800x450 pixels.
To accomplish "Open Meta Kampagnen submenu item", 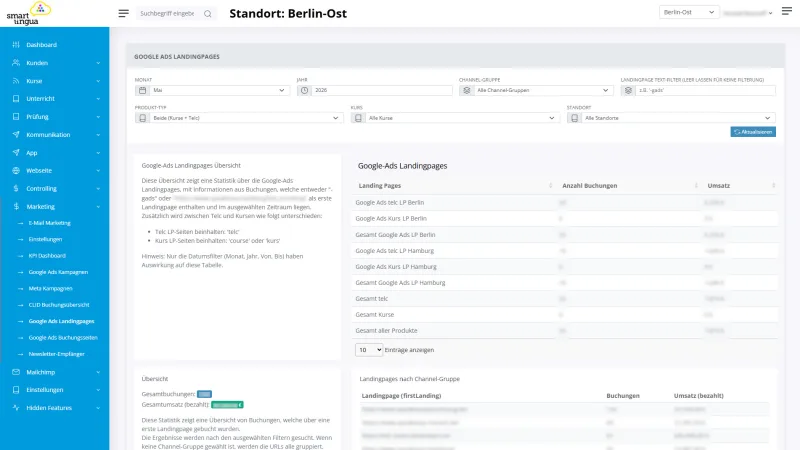I will click(51, 288).
